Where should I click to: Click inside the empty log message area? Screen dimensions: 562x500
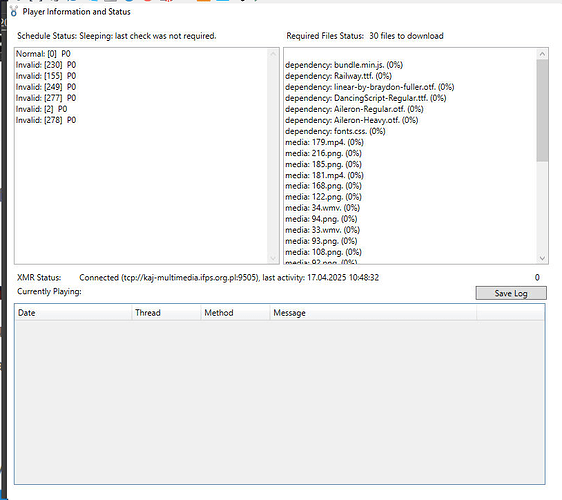click(x=280, y=401)
